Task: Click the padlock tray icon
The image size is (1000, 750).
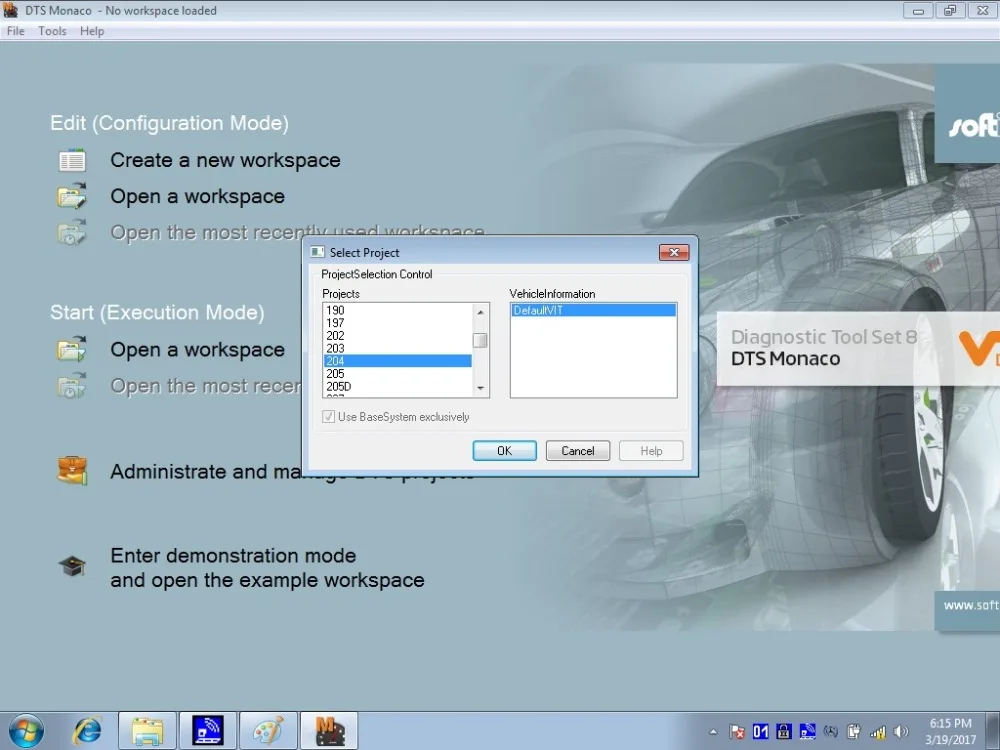Action: click(784, 732)
